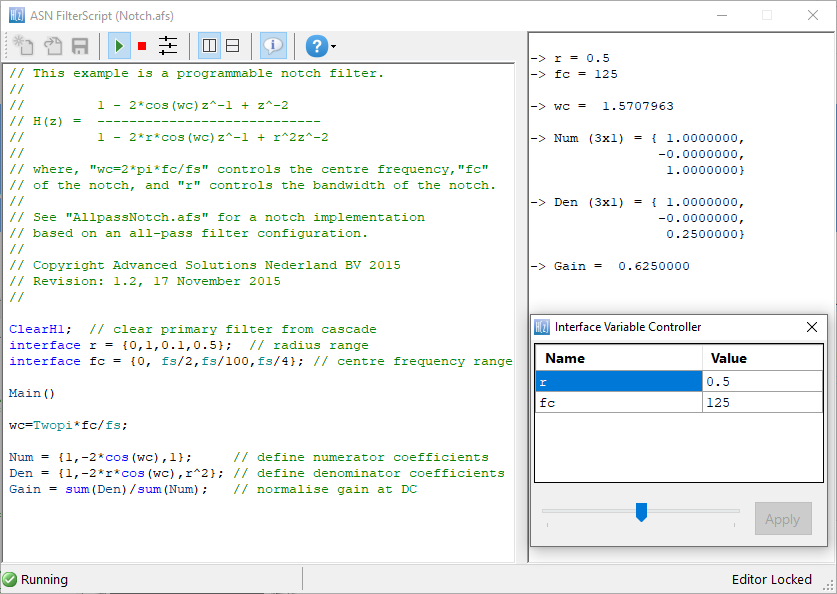Run the FilterScript with the green play icon
837x594 pixels.
click(x=119, y=45)
